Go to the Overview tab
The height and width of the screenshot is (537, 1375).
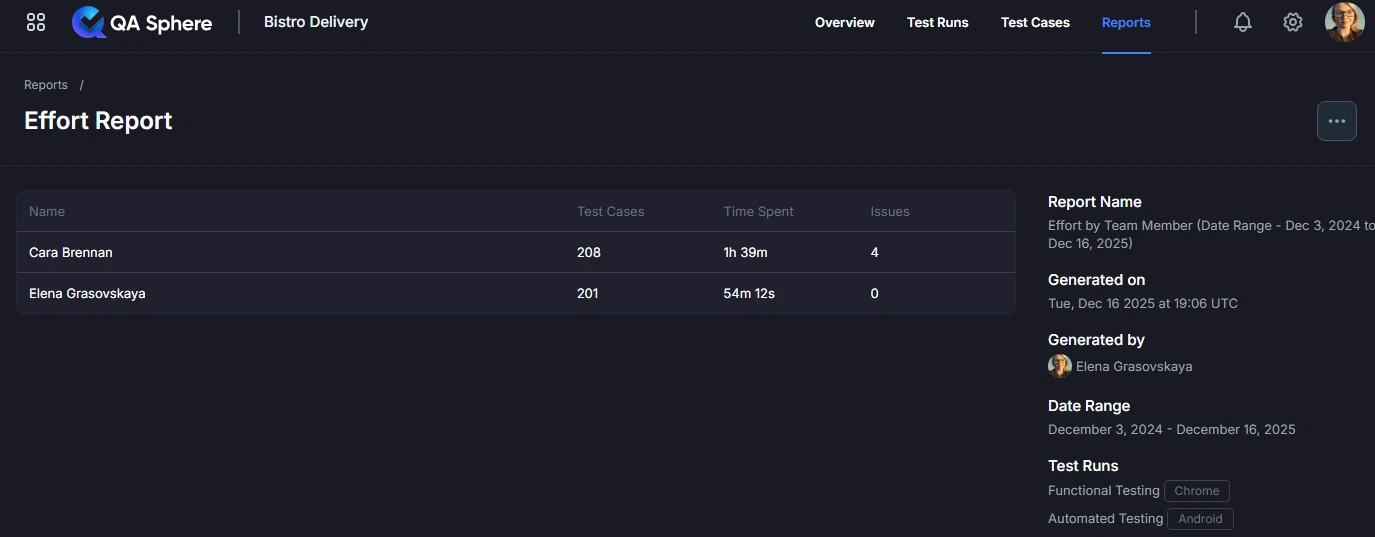coord(845,22)
